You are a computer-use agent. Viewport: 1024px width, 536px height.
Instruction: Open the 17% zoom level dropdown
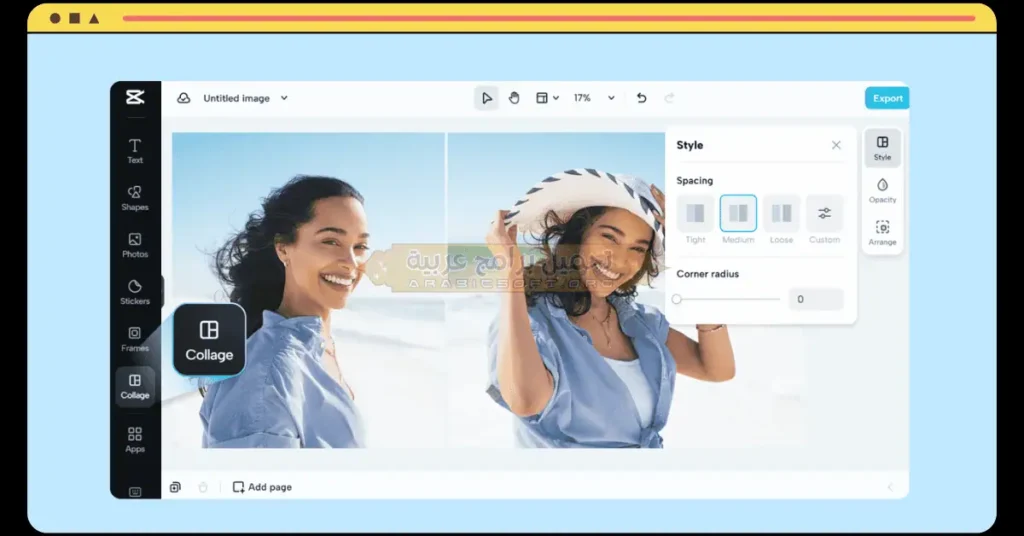click(x=611, y=98)
